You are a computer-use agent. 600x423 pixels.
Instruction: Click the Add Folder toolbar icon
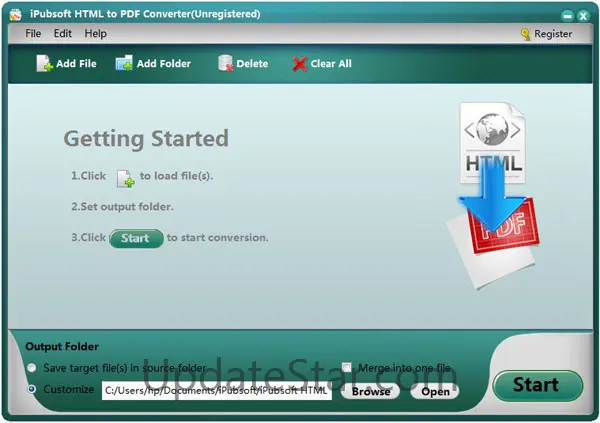coord(124,64)
